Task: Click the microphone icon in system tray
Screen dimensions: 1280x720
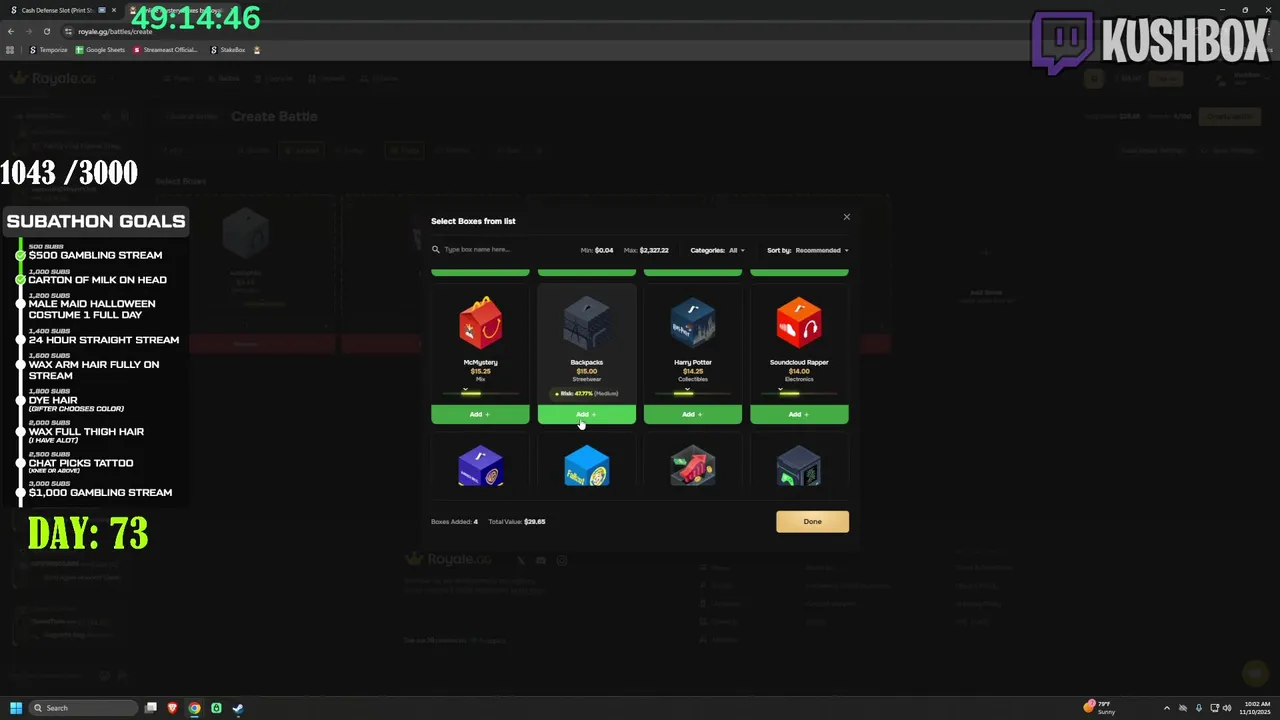Action: (x=1199, y=708)
